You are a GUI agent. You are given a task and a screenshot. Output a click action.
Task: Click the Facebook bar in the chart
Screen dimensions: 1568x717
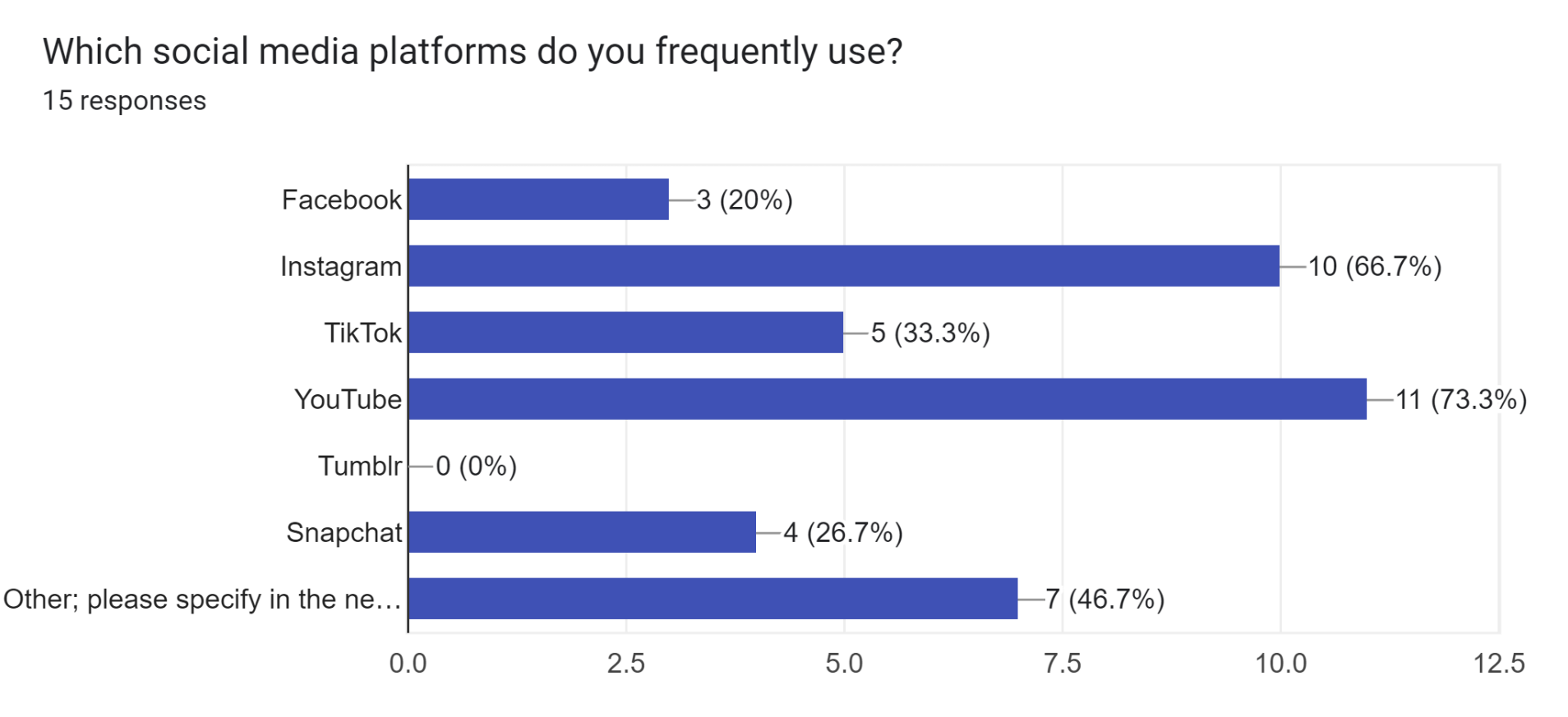click(x=538, y=200)
